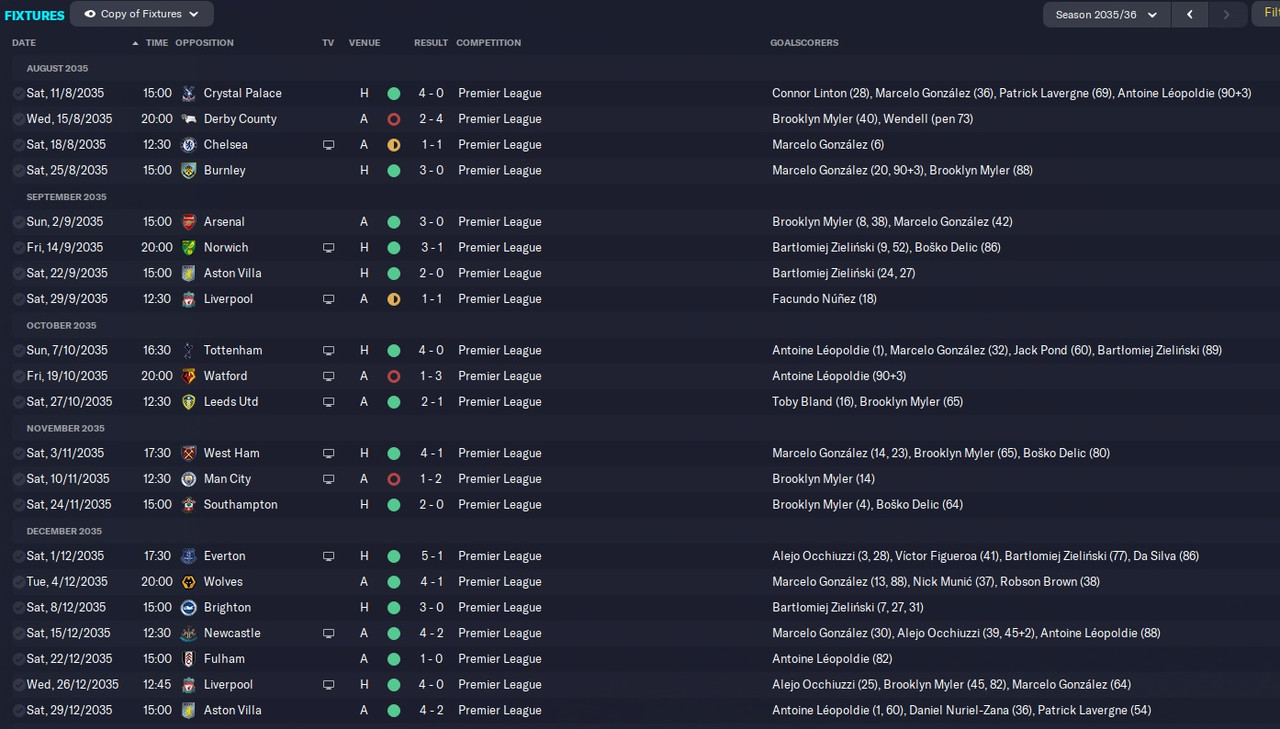This screenshot has height=729, width=1280.
Task: Click goalscorers text 'Facundo Núñez (18)'
Action: coord(824,299)
